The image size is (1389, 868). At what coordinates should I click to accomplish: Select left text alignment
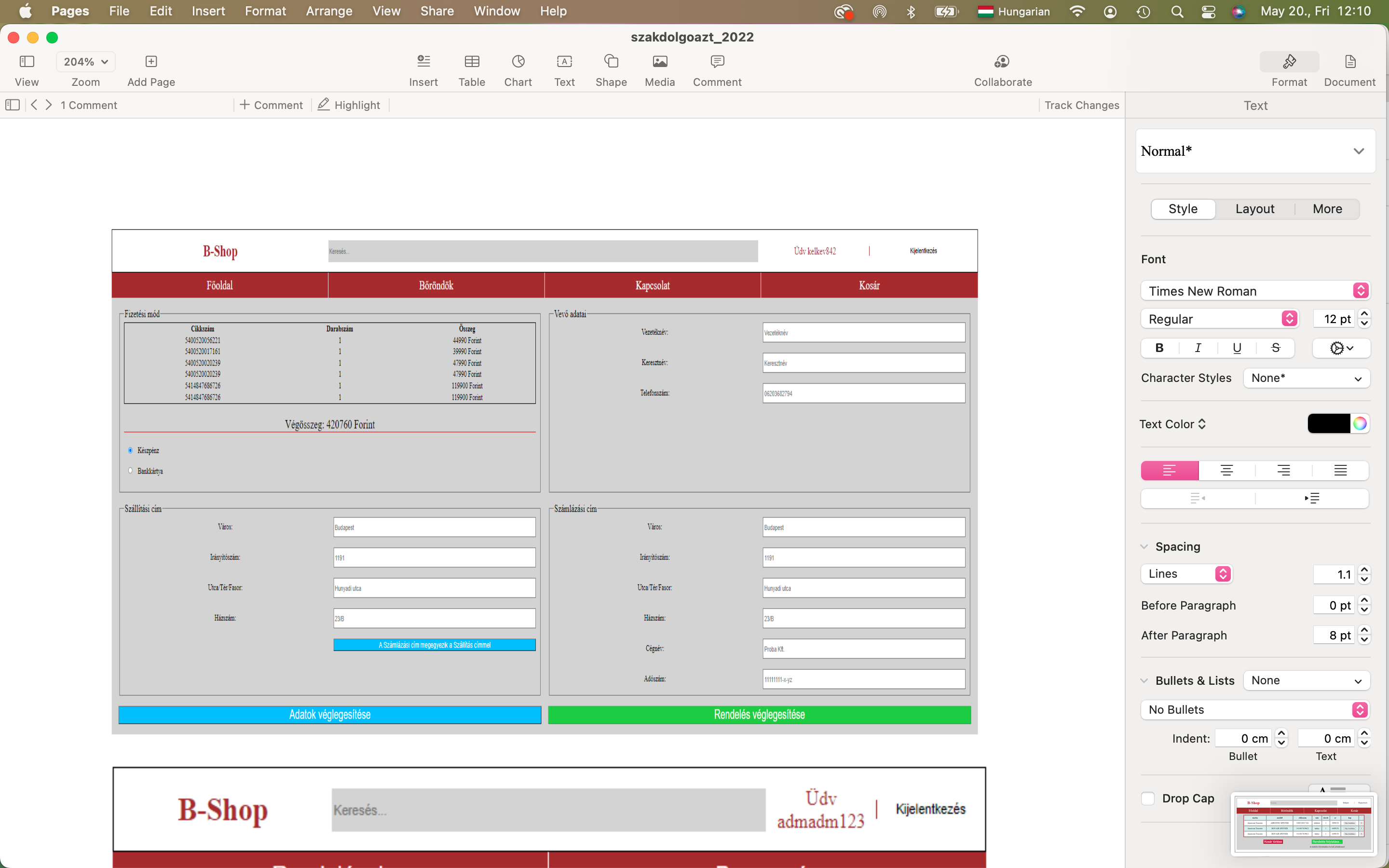tap(1170, 470)
